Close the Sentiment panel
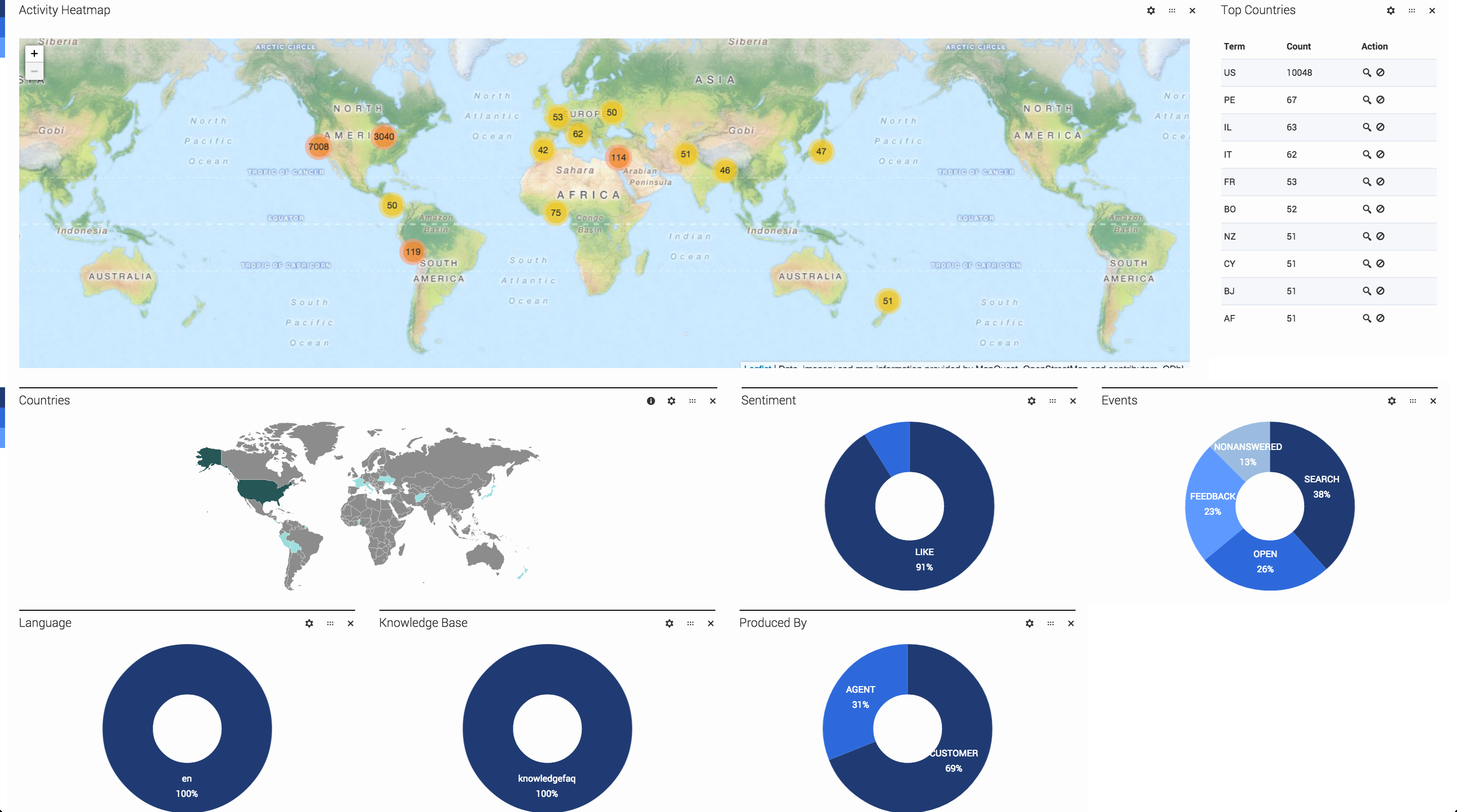This screenshot has width=1457, height=812. (x=1073, y=401)
